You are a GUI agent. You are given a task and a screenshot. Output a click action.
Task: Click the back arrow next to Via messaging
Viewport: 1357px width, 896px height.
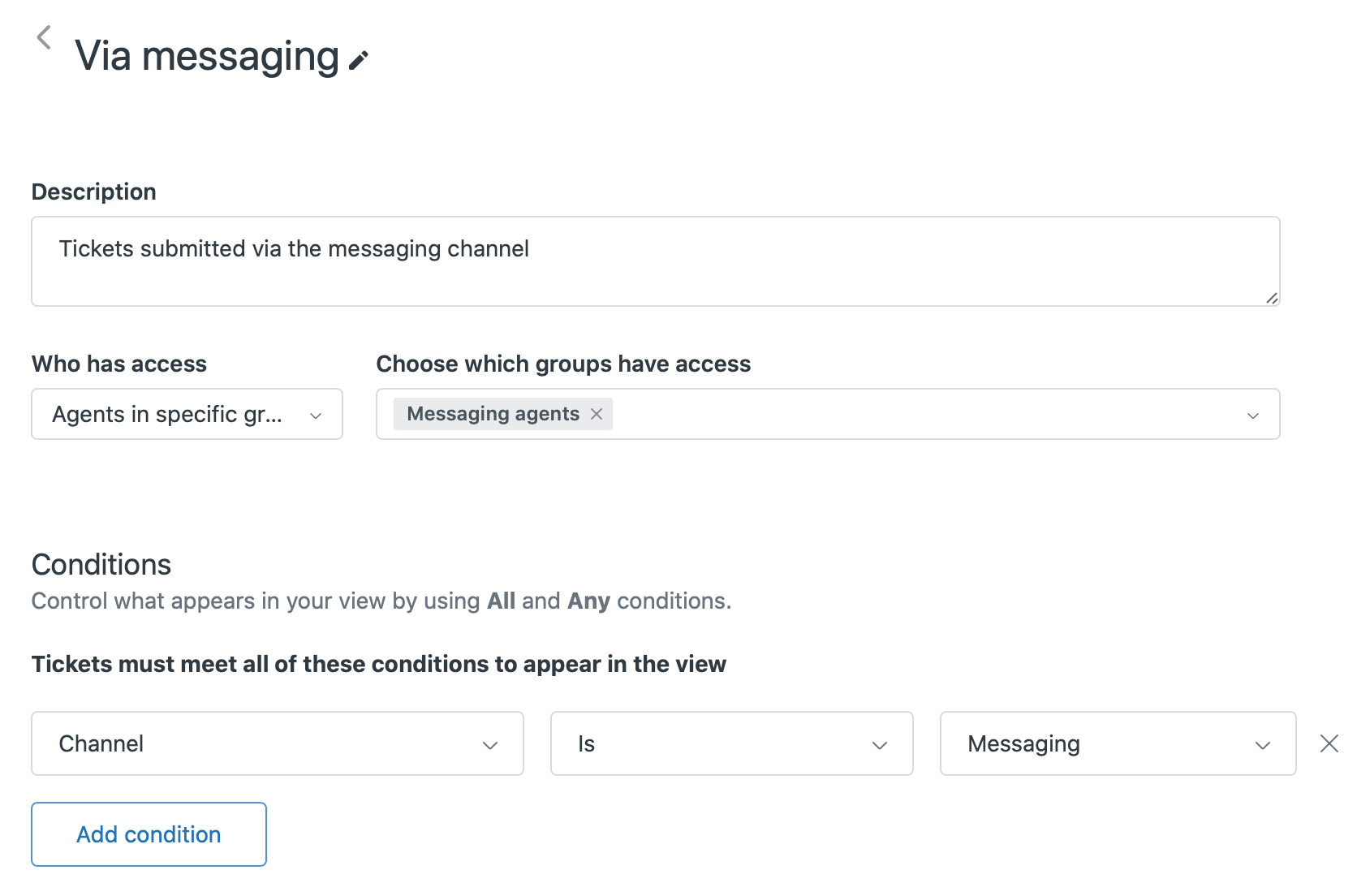[x=45, y=36]
